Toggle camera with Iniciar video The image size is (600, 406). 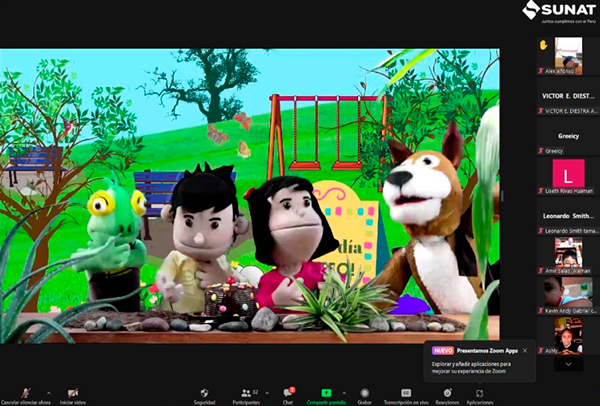pos(73,393)
